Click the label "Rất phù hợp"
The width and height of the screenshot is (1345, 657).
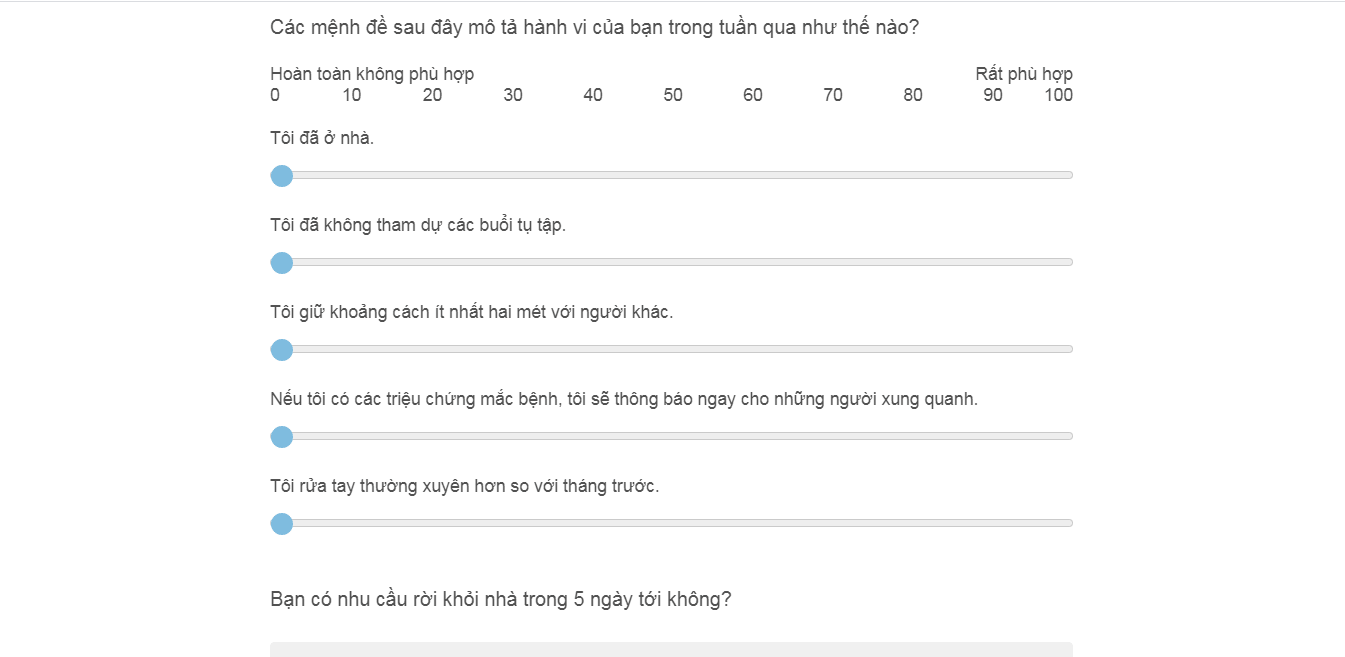tap(1024, 73)
